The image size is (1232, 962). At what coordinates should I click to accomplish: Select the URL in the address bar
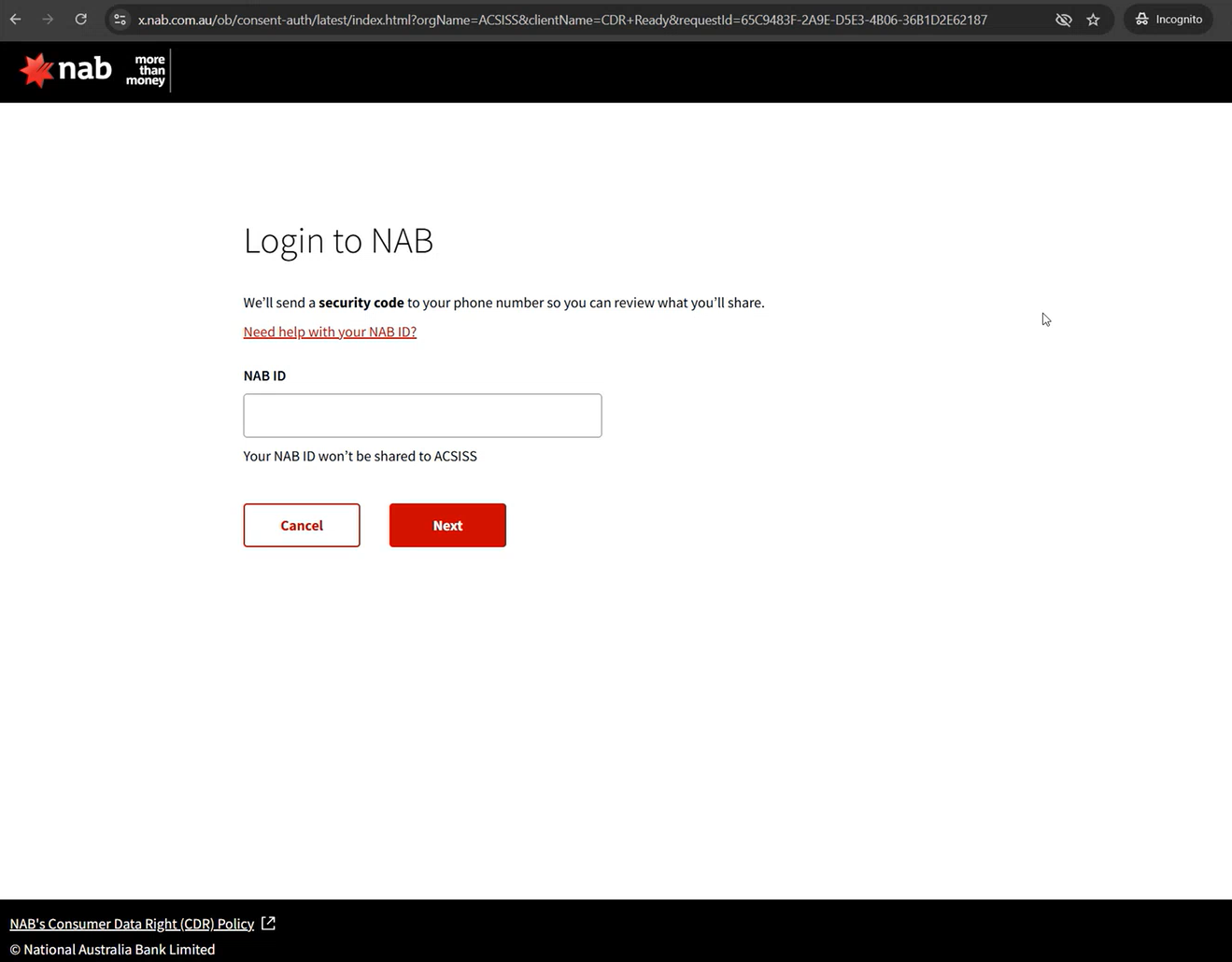point(560,20)
